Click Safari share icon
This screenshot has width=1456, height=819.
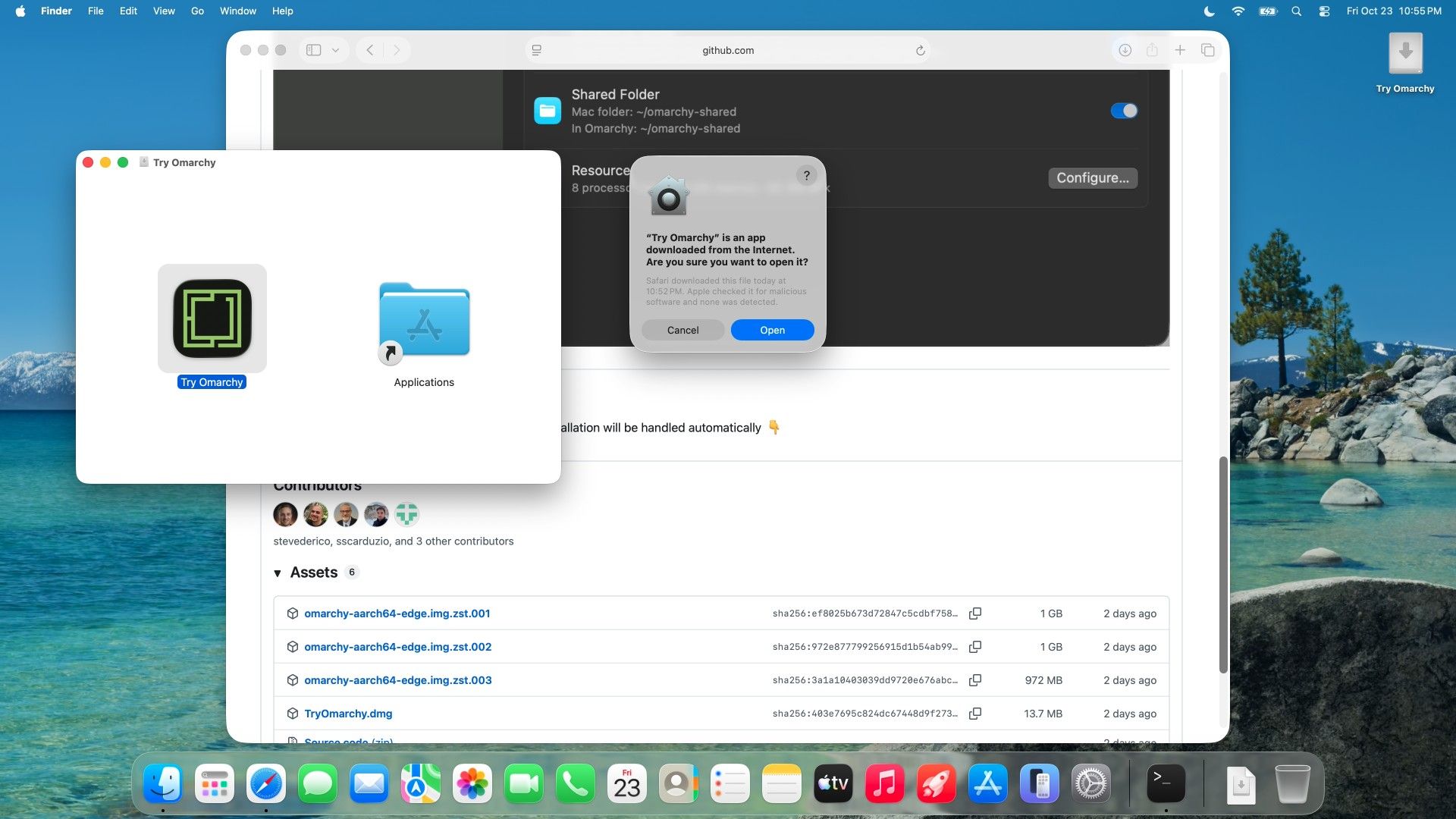[x=1152, y=50]
